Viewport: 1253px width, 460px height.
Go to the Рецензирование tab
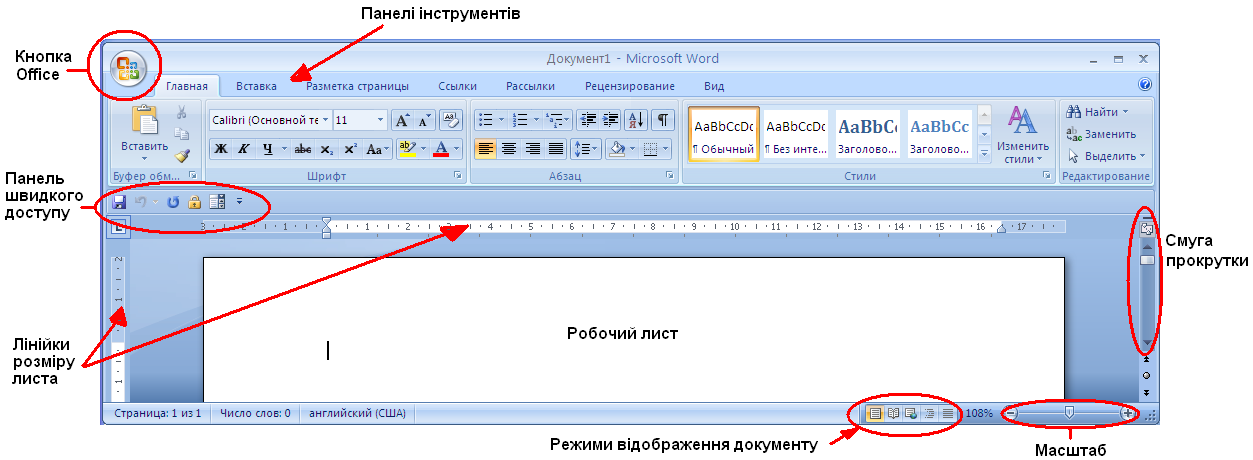coord(630,86)
